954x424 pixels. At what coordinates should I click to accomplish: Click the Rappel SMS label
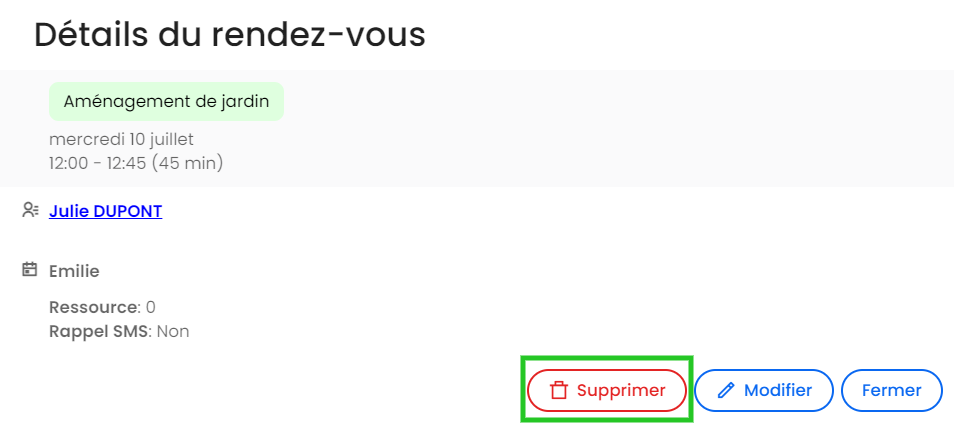point(98,332)
